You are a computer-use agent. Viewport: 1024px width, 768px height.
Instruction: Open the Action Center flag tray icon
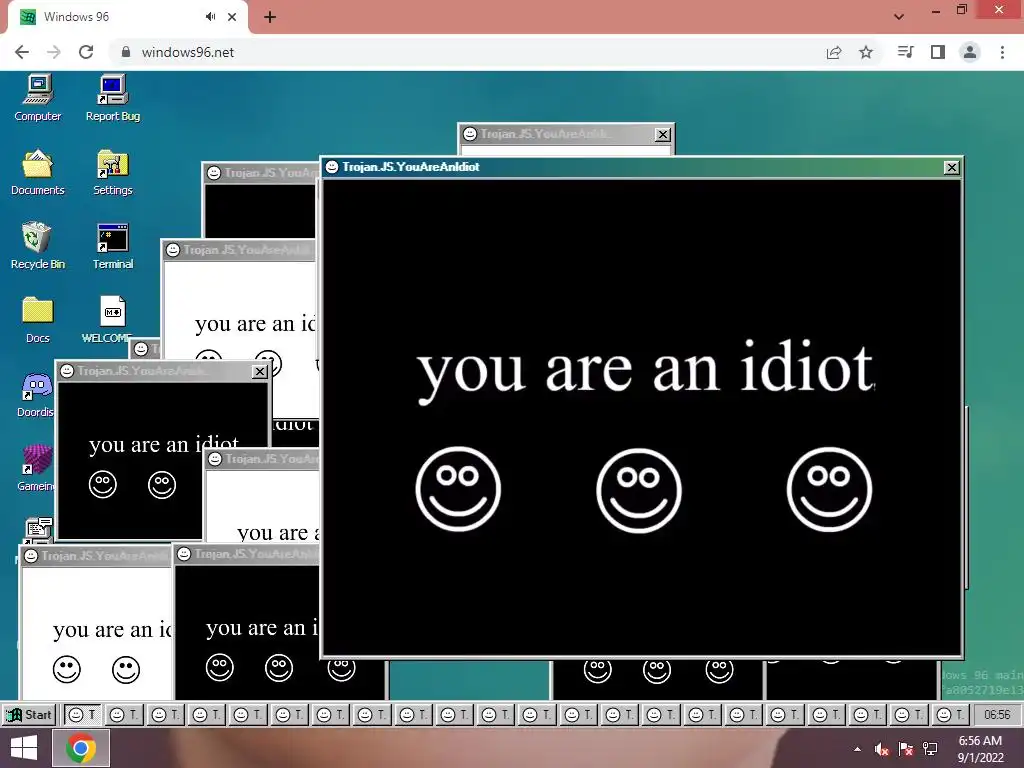(x=906, y=749)
